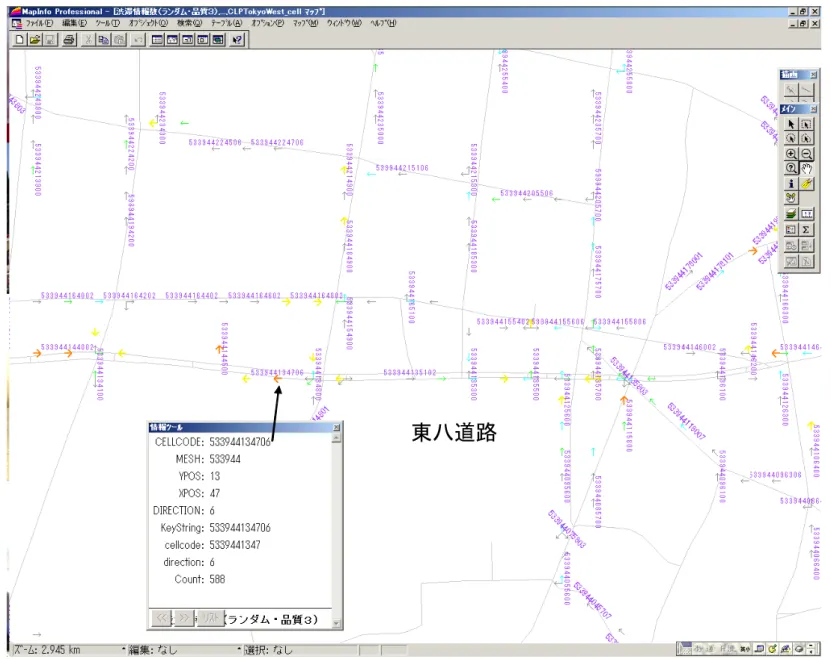Open the 編集(E) menu
Image resolution: width=831 pixels, height=659 pixels.
tap(74, 23)
